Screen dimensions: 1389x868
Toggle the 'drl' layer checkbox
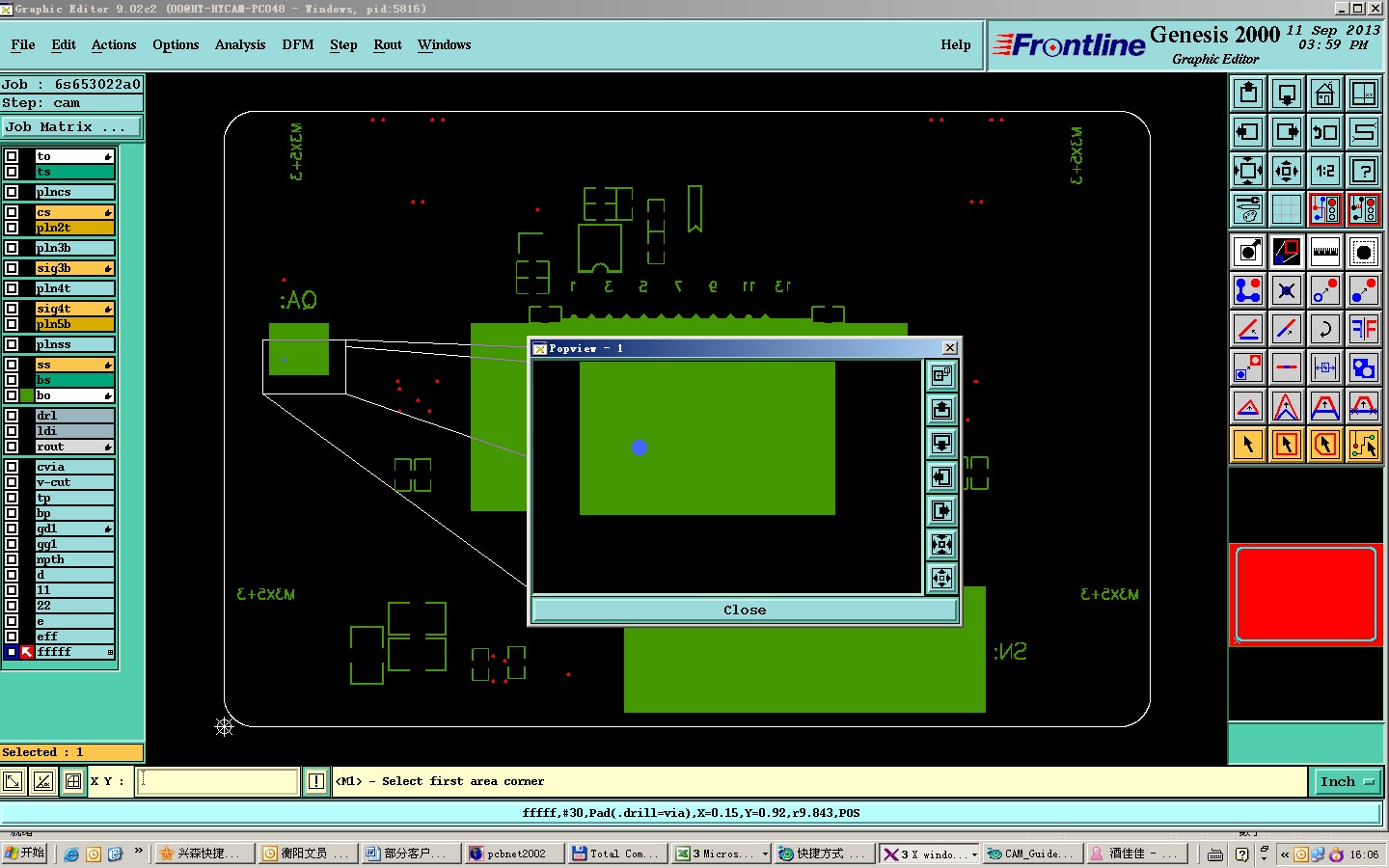pyautogui.click(x=12, y=416)
